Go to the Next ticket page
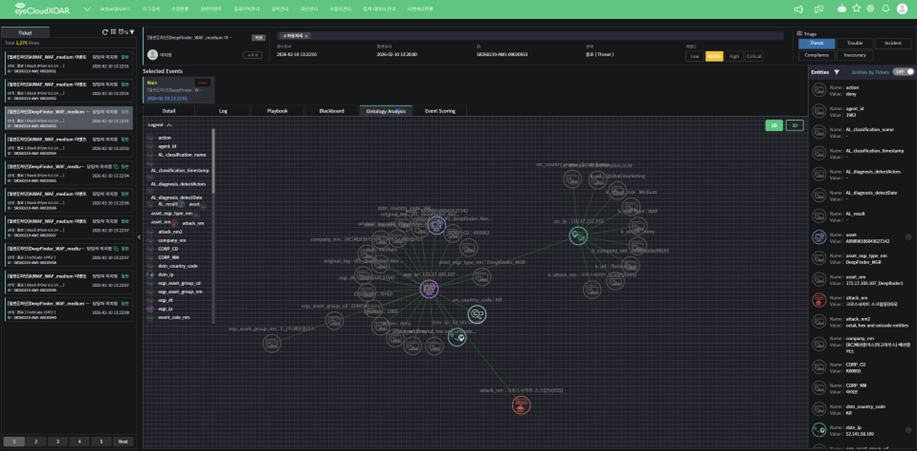 (123, 441)
